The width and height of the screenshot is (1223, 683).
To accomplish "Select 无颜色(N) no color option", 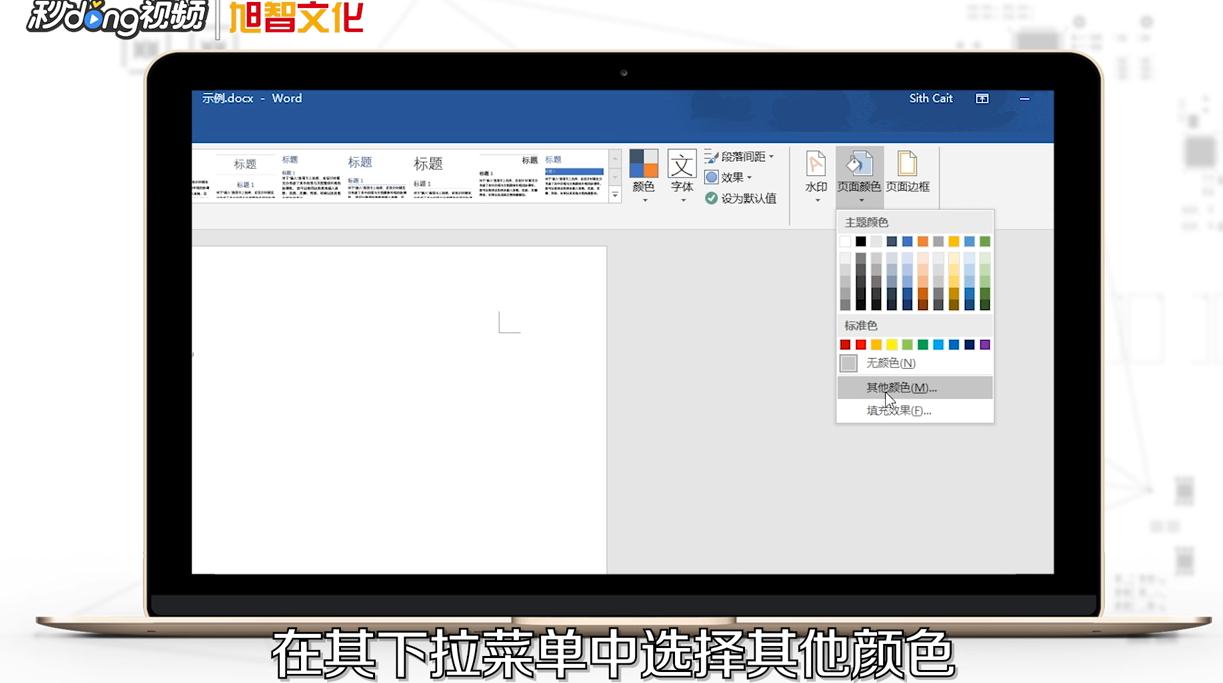I will point(915,363).
